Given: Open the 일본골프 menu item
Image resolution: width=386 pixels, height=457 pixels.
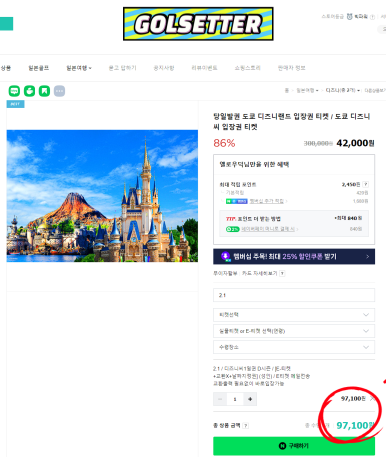Looking at the screenshot, I should [x=39, y=68].
